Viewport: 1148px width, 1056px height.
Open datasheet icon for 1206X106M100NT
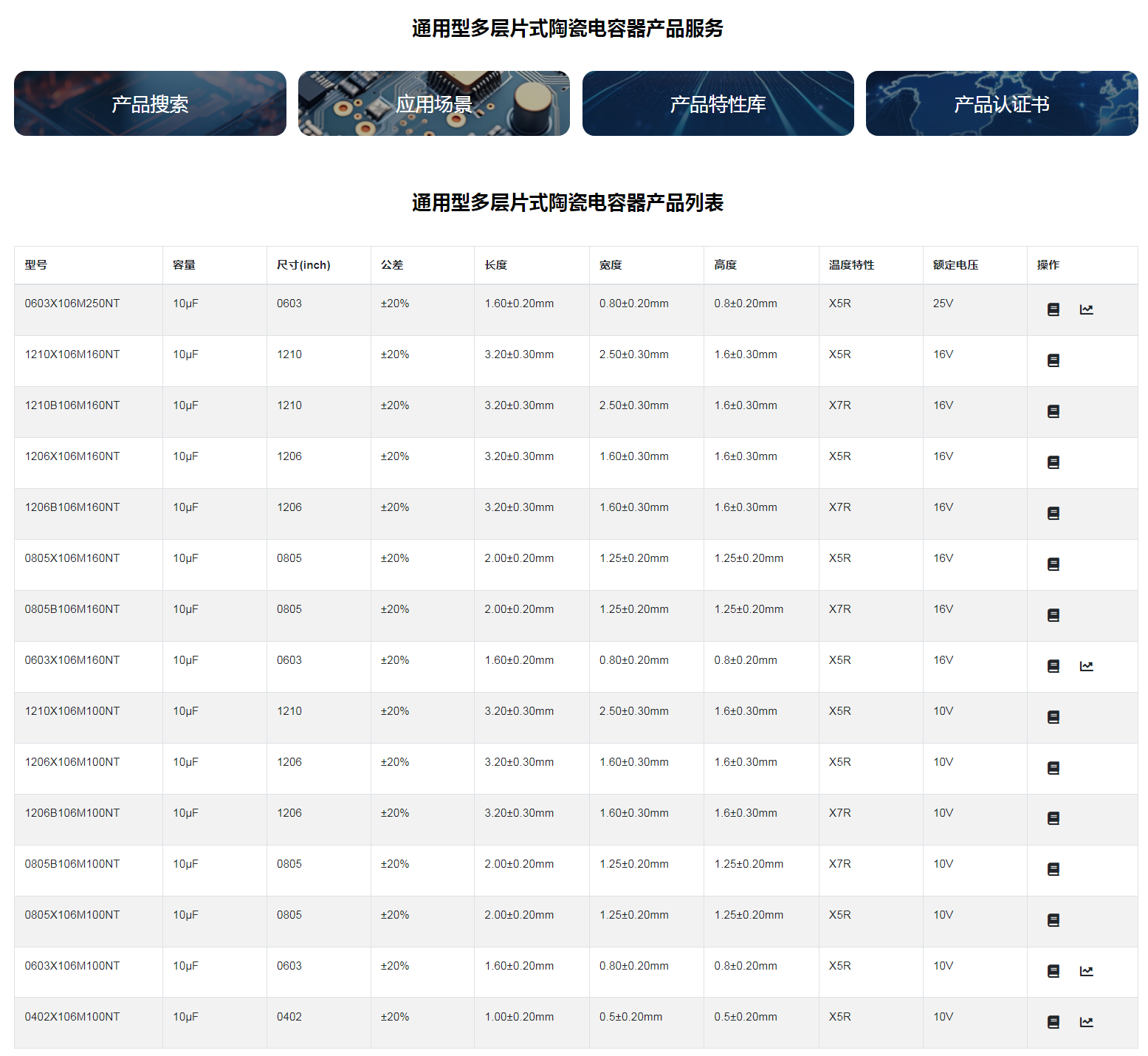coord(1053,768)
